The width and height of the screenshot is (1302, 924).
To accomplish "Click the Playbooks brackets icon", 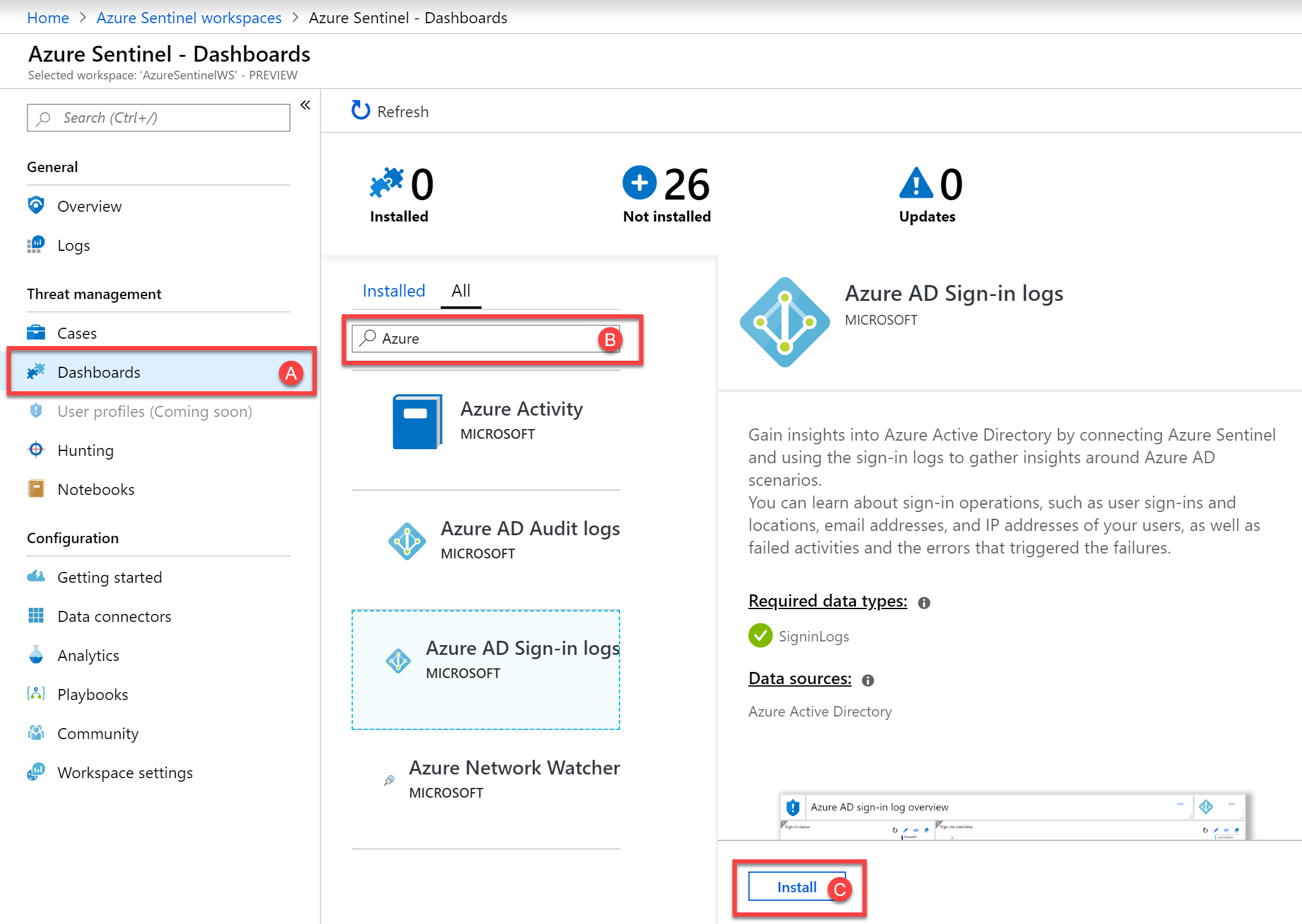I will tap(36, 694).
